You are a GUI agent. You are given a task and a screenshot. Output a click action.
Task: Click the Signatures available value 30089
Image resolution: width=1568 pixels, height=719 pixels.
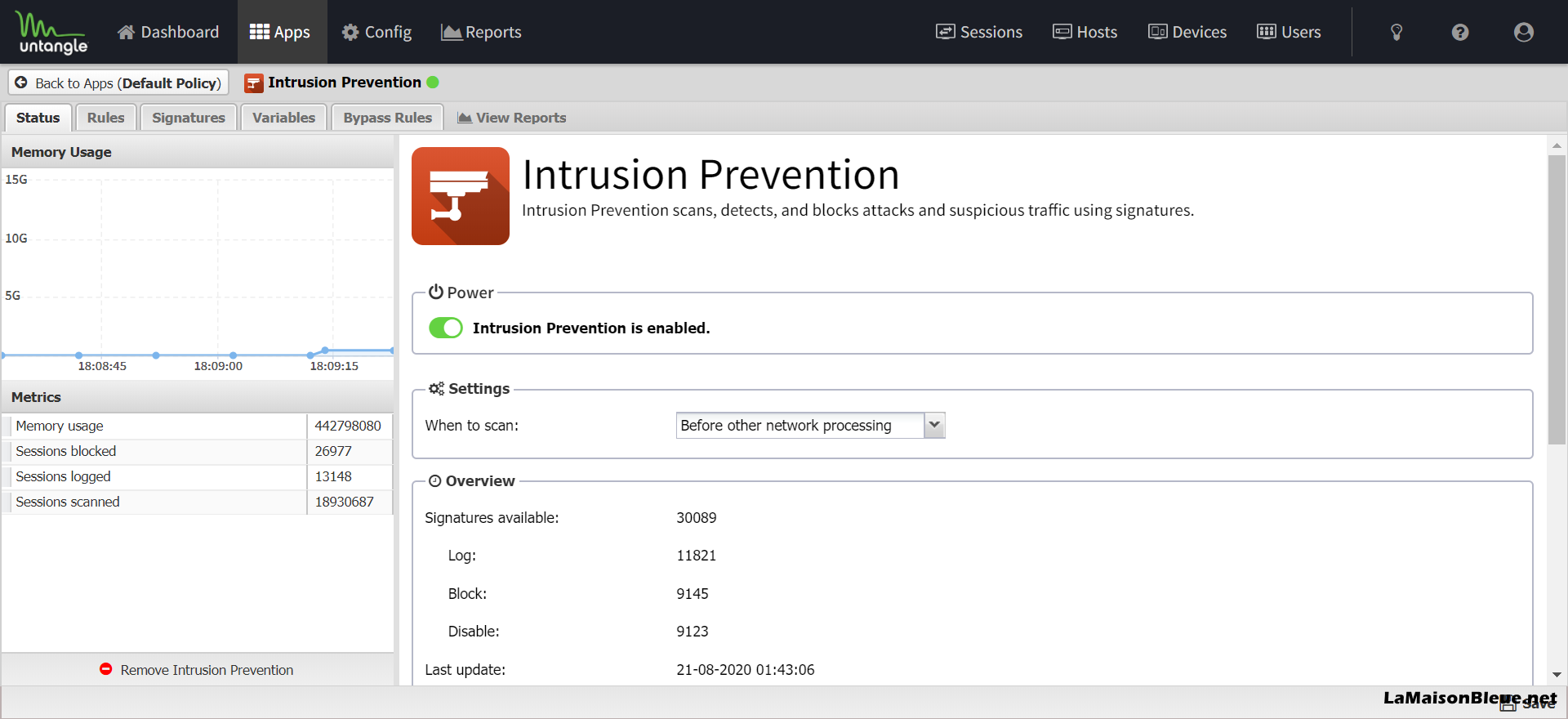pos(697,518)
